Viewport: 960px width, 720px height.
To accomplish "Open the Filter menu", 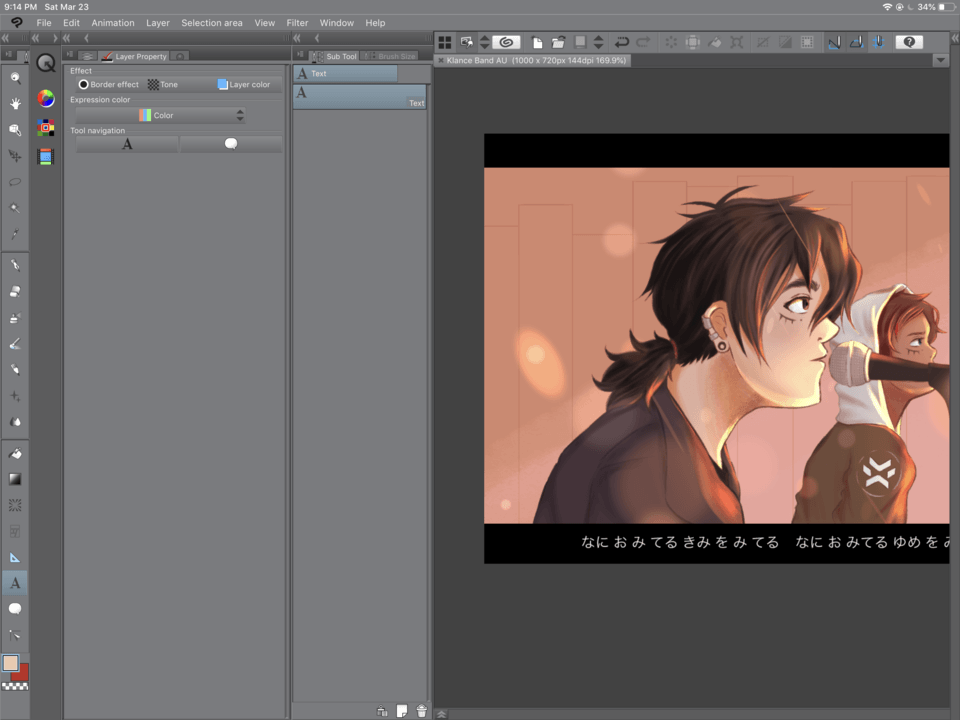I will point(297,22).
